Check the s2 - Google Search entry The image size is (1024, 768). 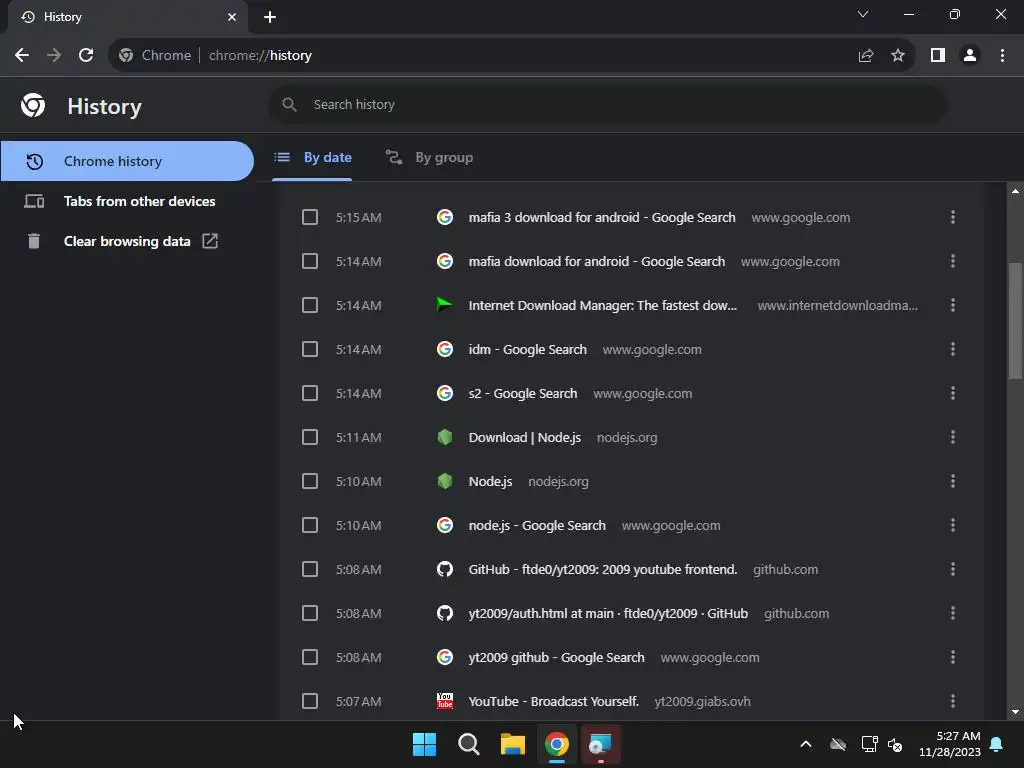click(x=310, y=393)
